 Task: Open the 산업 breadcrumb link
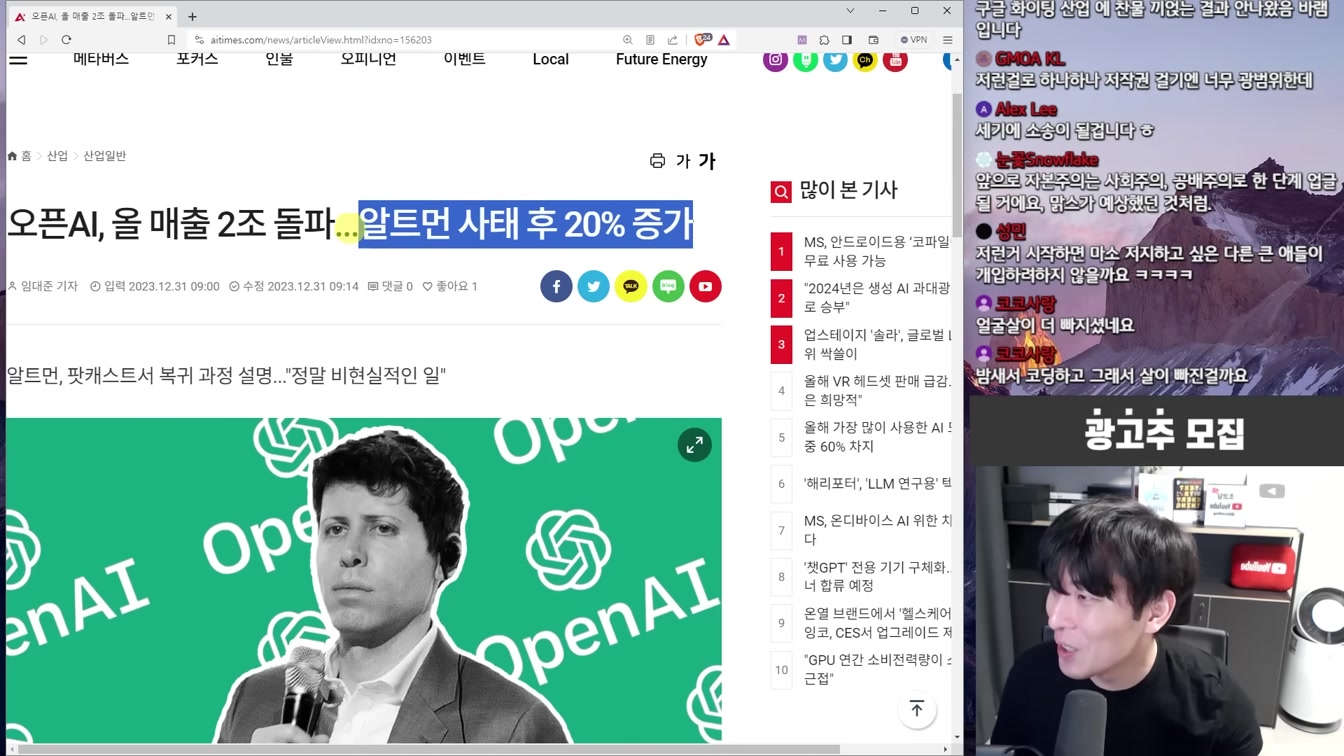[x=57, y=156]
